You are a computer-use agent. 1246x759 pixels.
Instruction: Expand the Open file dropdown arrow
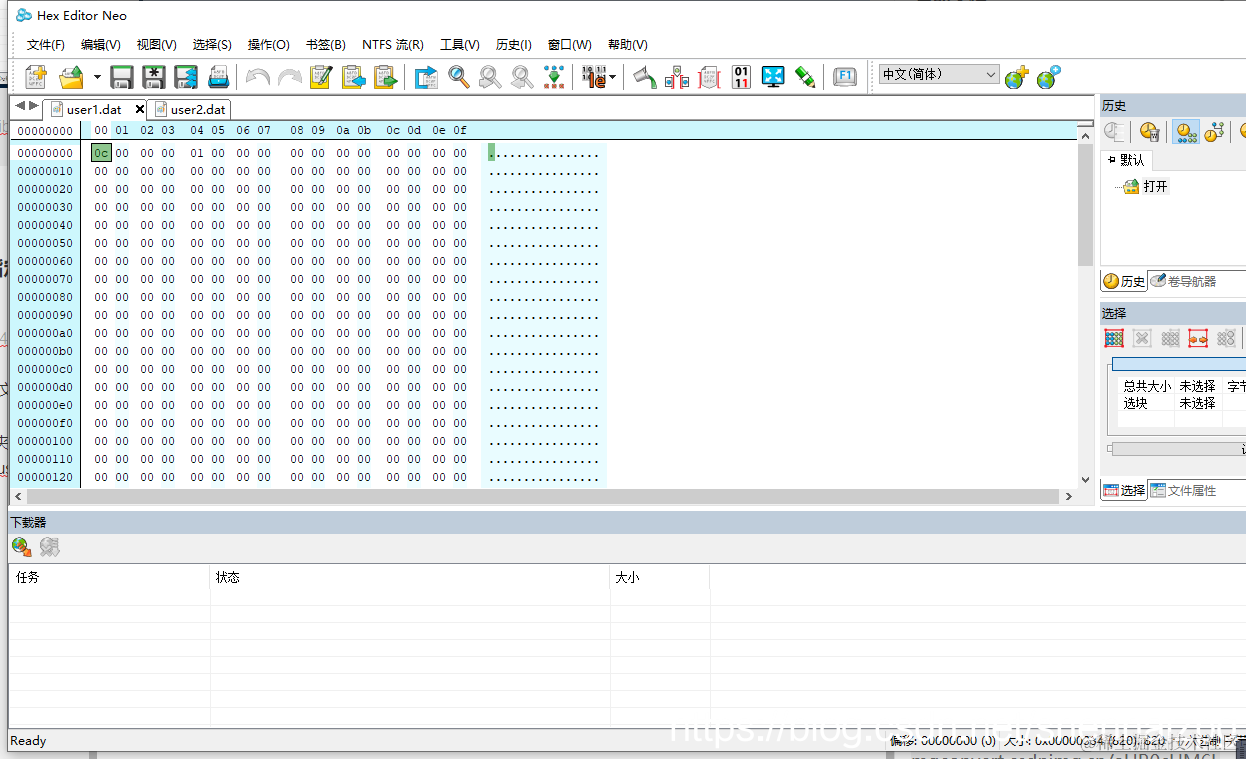tap(97, 77)
